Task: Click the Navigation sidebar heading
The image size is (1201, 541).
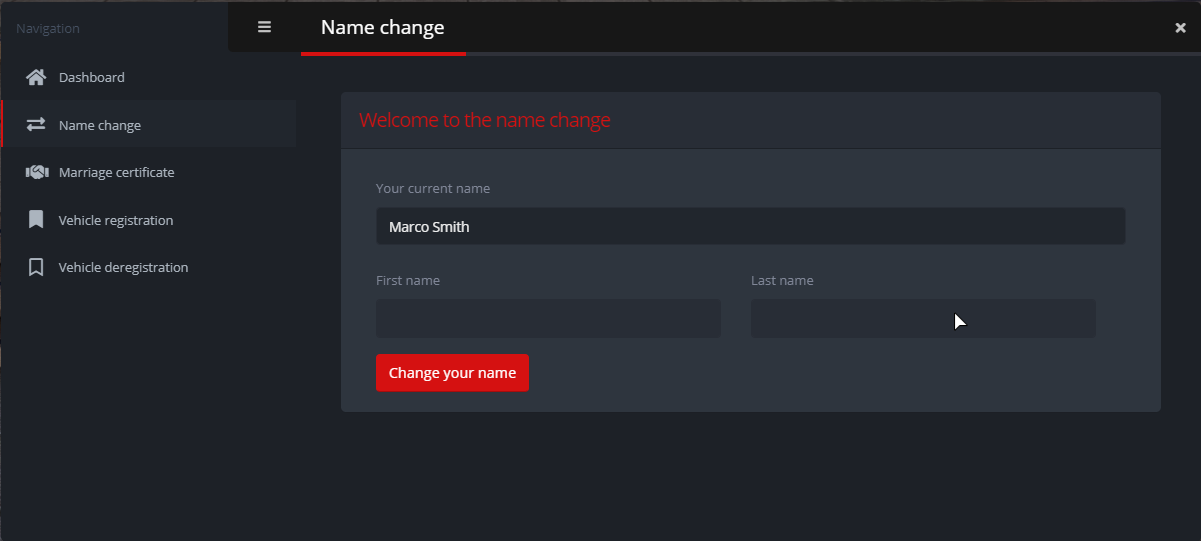Action: pyautogui.click(x=48, y=28)
